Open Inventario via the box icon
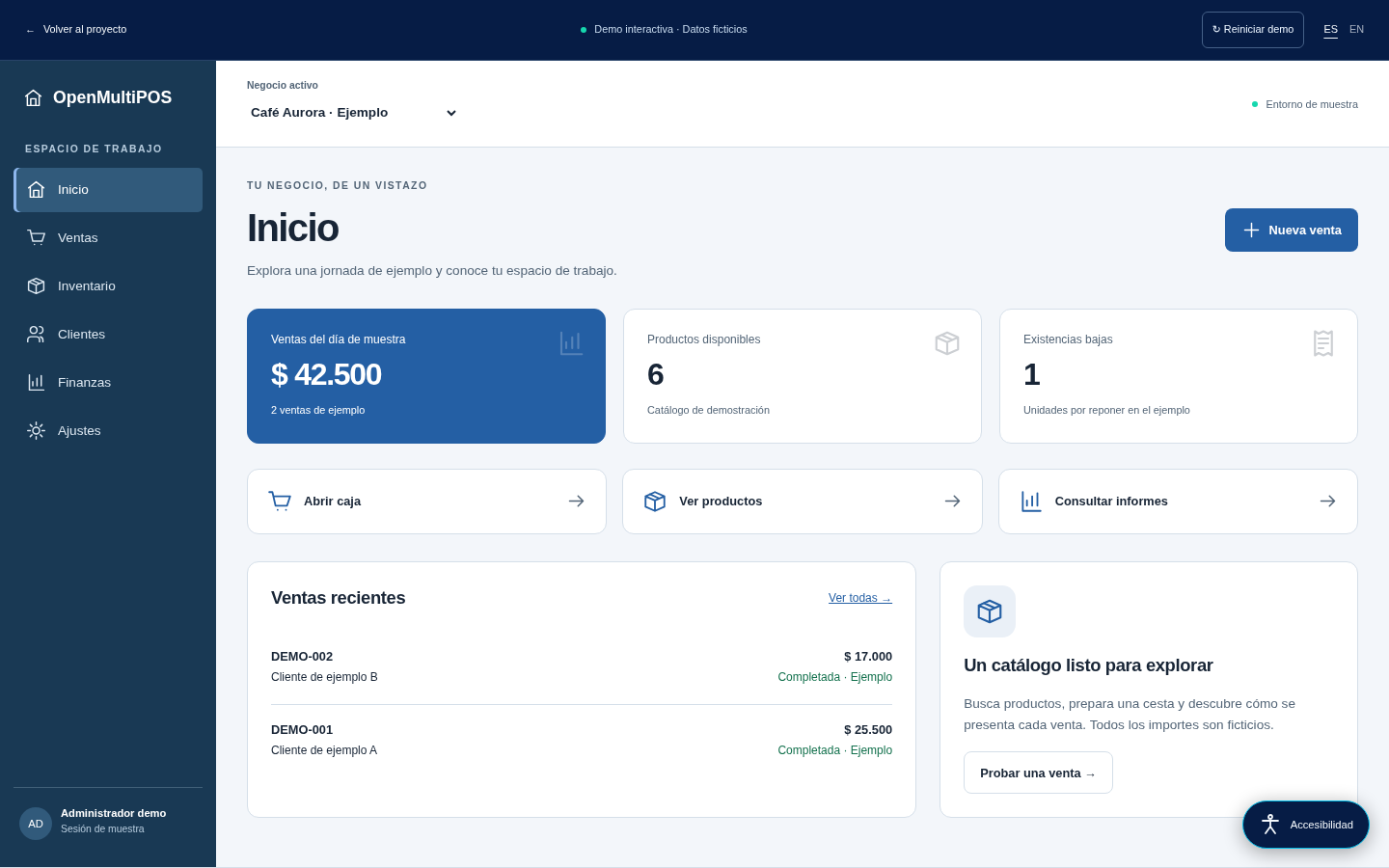 tap(36, 285)
